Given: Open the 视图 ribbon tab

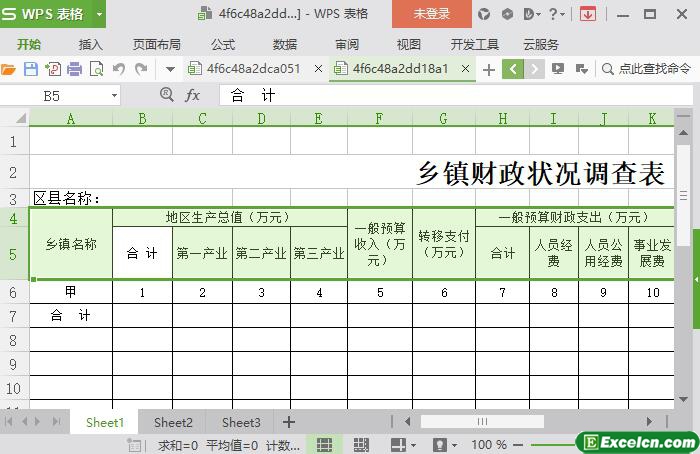Looking at the screenshot, I should pos(408,44).
